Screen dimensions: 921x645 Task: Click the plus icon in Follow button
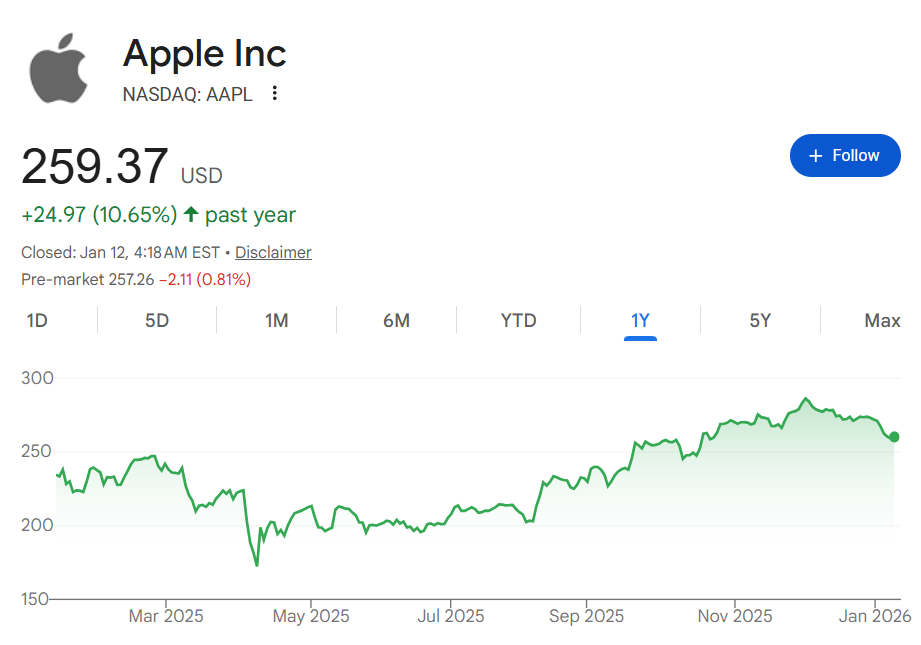click(x=815, y=156)
